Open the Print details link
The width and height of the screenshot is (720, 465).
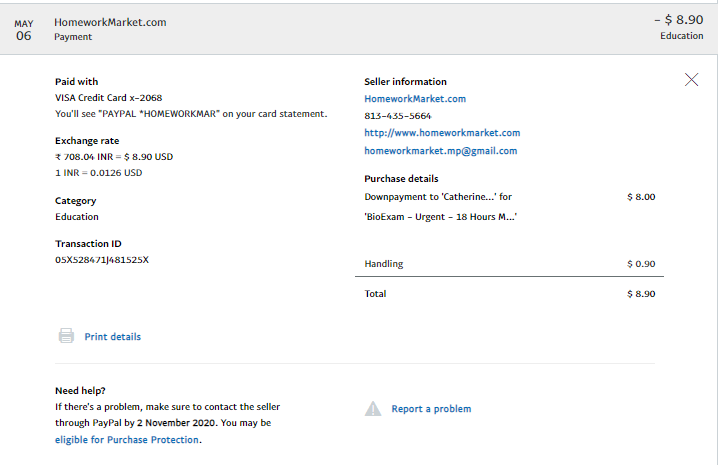tap(112, 337)
